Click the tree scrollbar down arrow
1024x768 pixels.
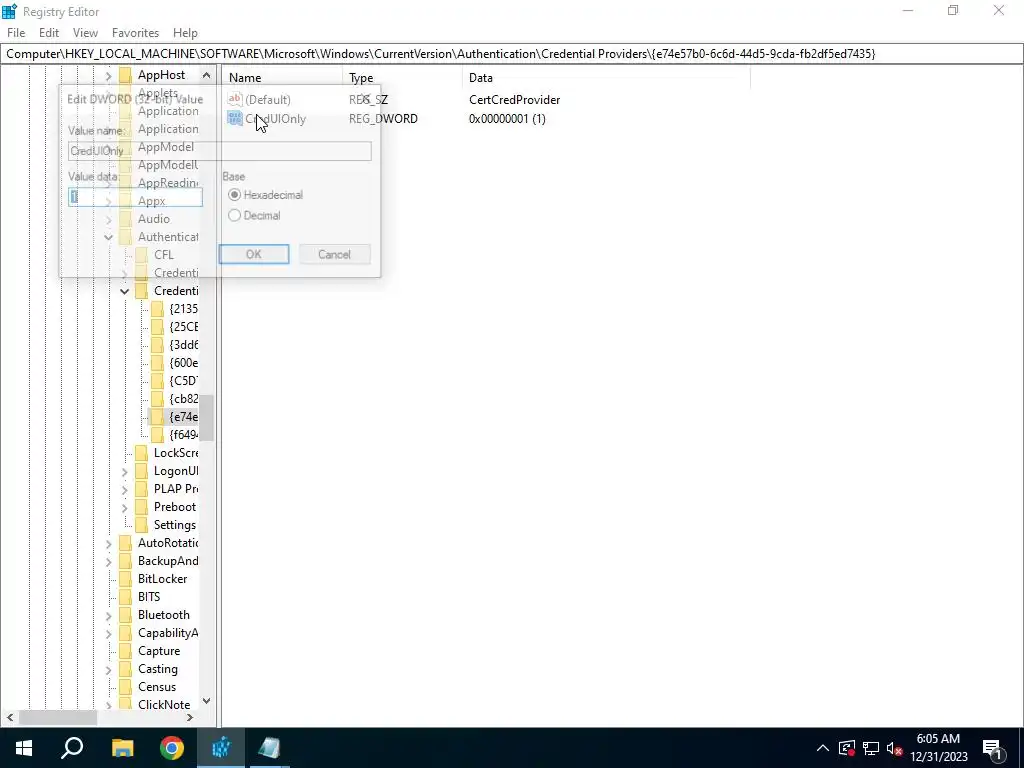(x=206, y=701)
